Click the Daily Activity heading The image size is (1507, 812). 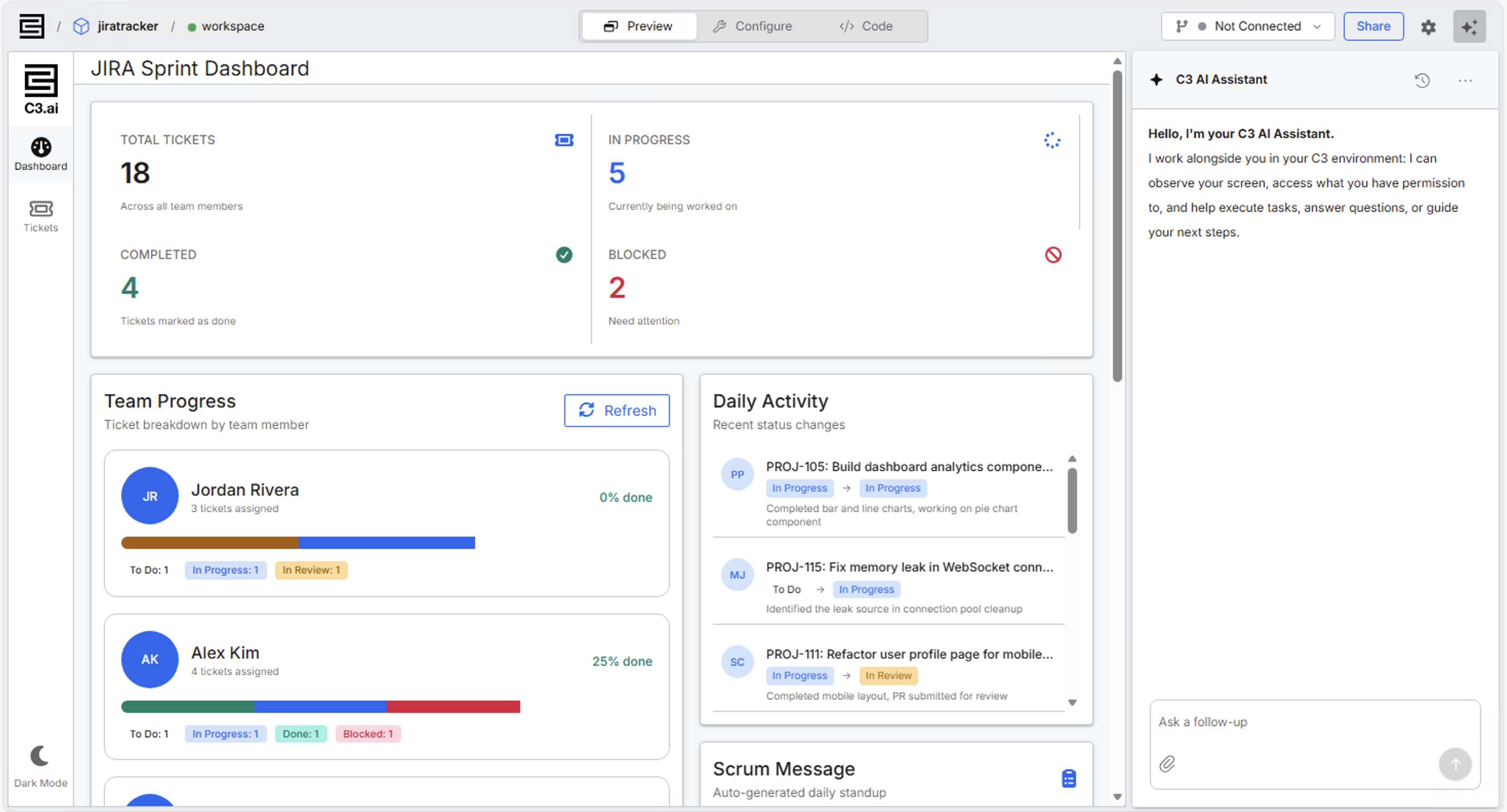770,401
